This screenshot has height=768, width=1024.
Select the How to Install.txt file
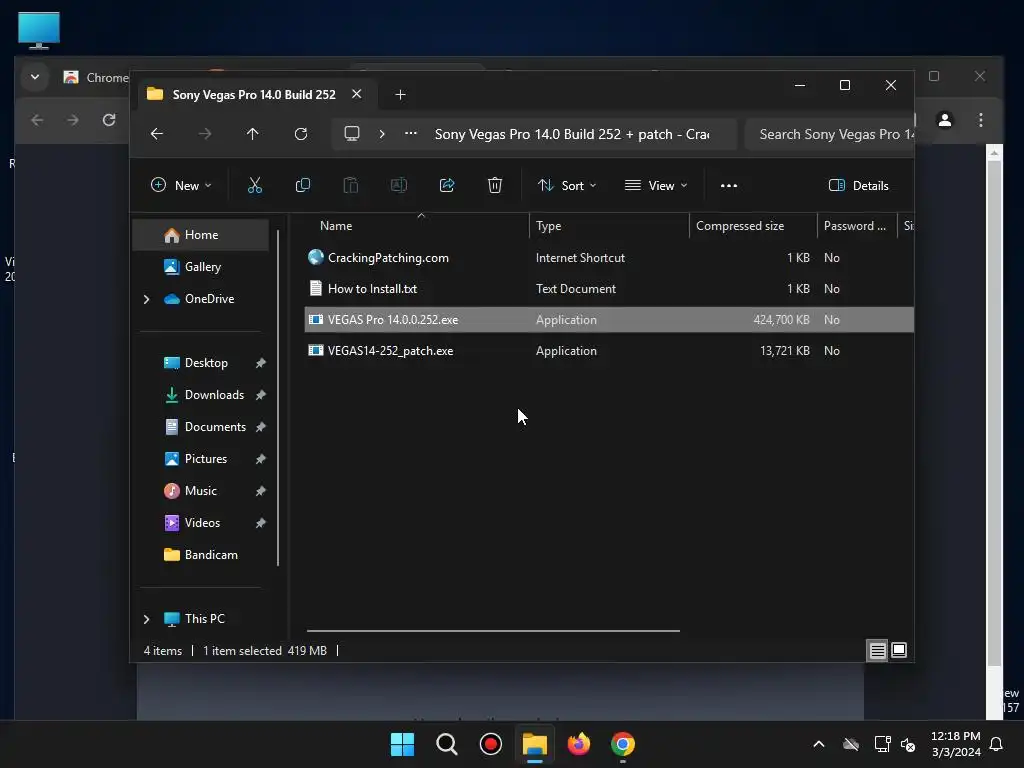pos(609,289)
